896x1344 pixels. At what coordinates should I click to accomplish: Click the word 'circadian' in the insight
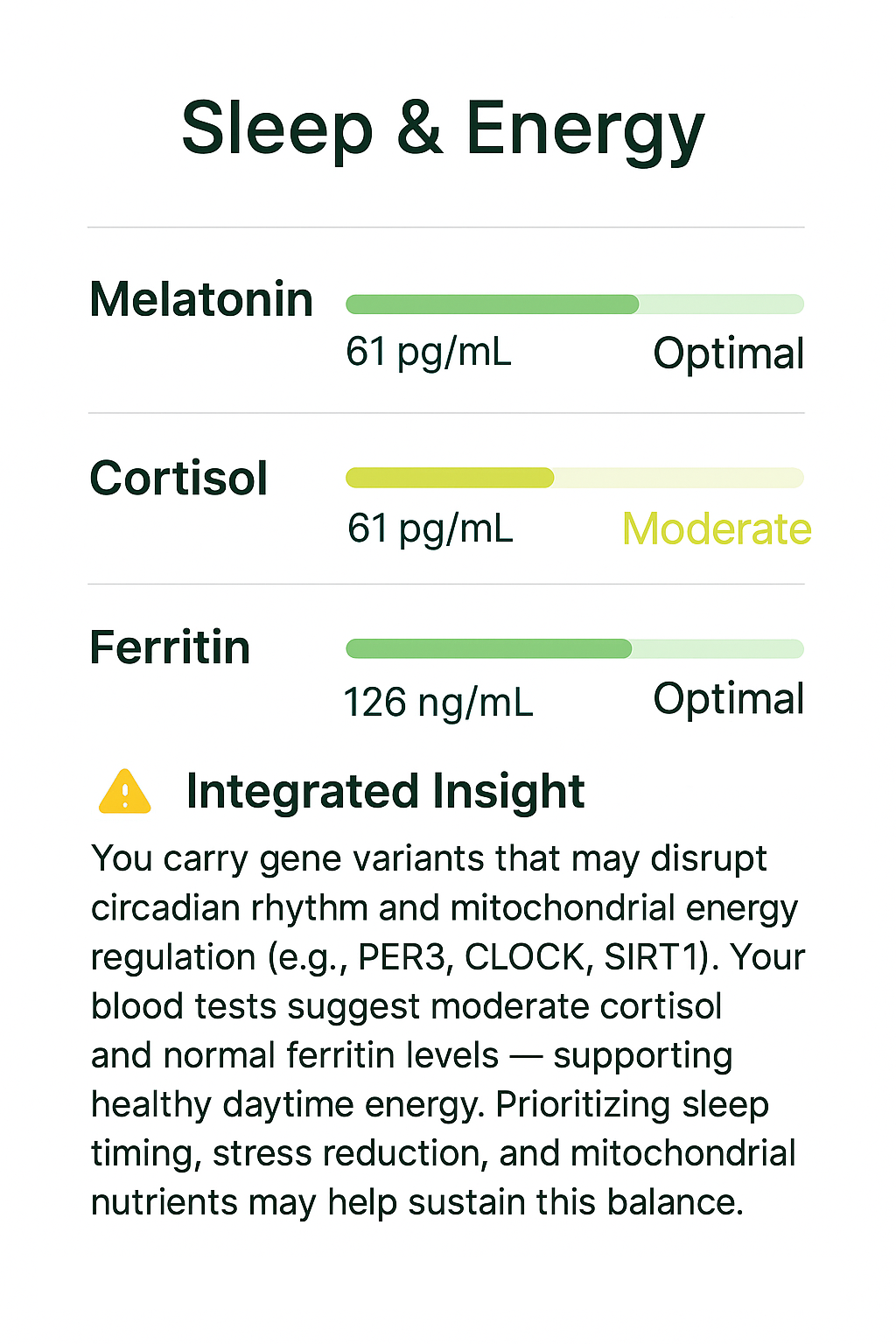pyautogui.click(x=165, y=908)
